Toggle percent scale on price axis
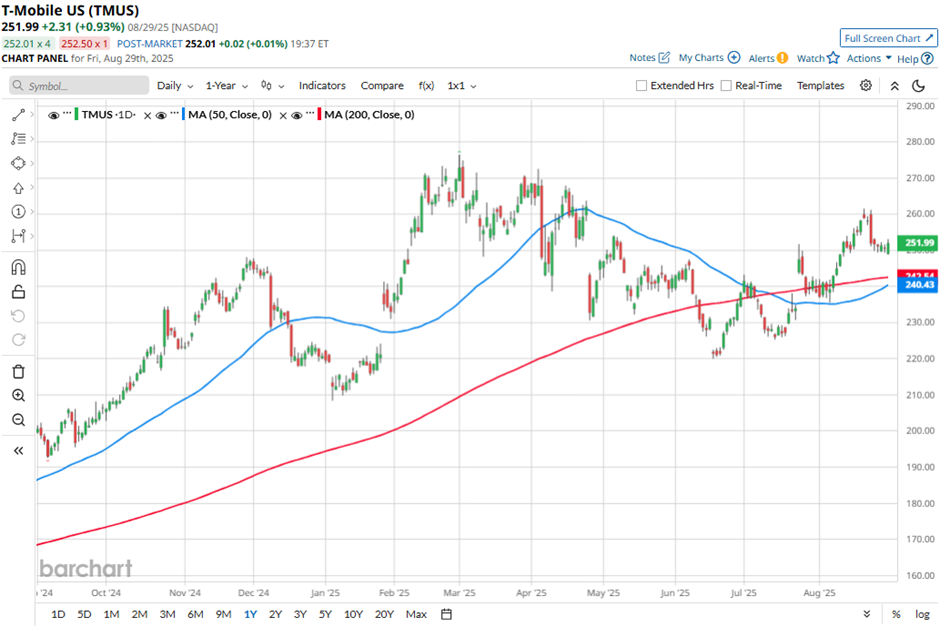This screenshot has height=627, width=940. click(896, 614)
